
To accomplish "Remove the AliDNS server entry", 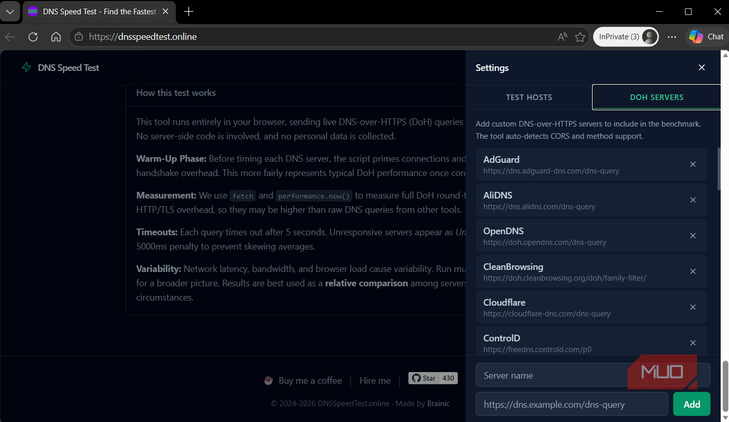I will click(693, 200).
